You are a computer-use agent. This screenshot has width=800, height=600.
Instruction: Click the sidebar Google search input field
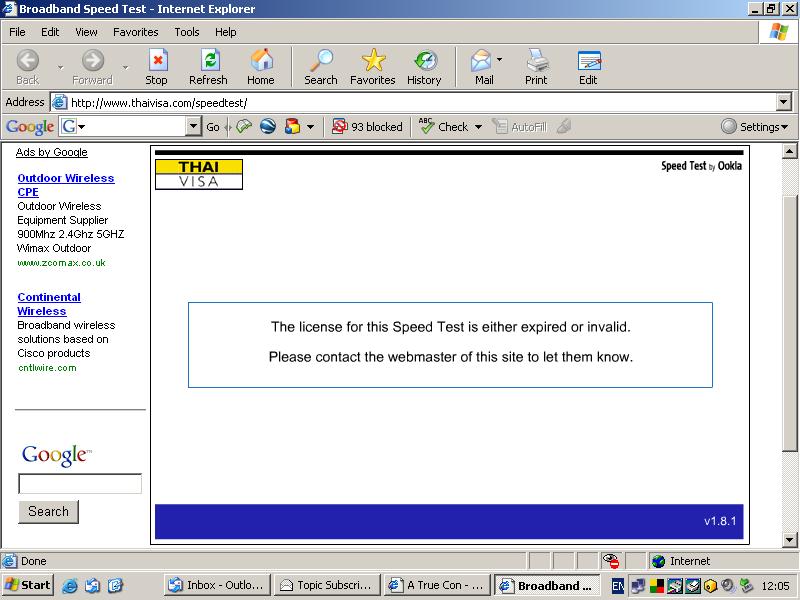point(80,484)
